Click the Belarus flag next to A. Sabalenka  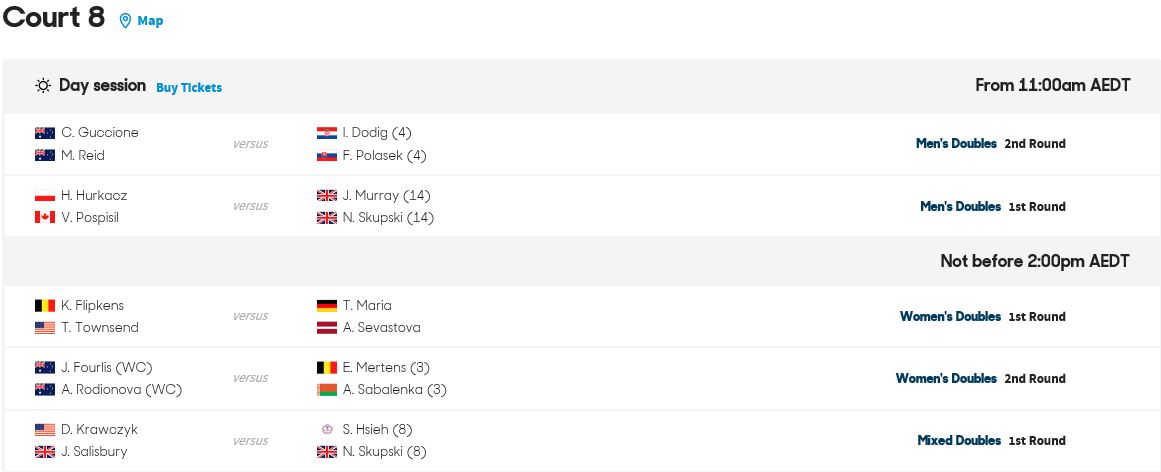tap(327, 389)
